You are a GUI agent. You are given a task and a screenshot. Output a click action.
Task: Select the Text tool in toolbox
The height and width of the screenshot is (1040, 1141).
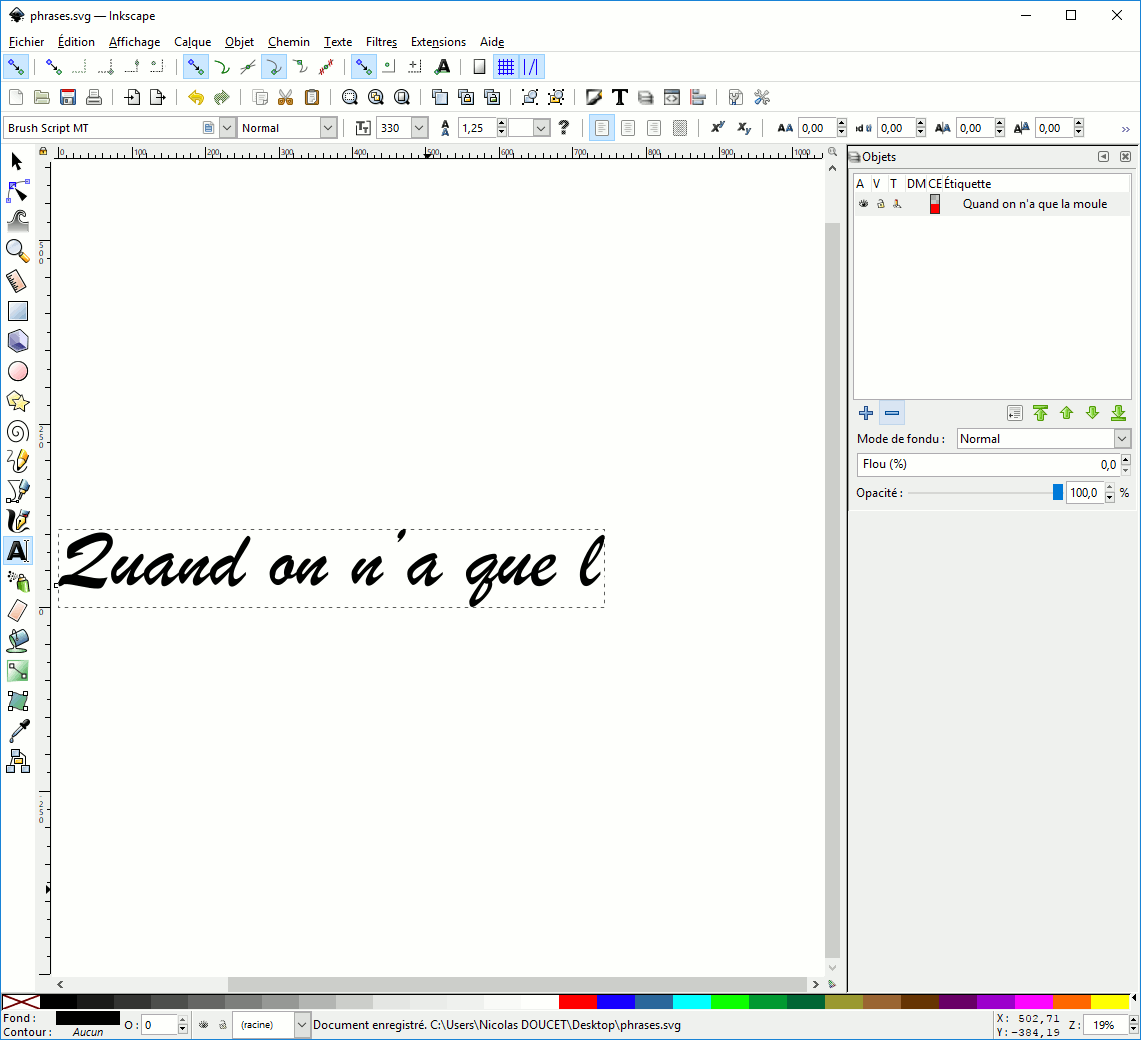click(17, 551)
